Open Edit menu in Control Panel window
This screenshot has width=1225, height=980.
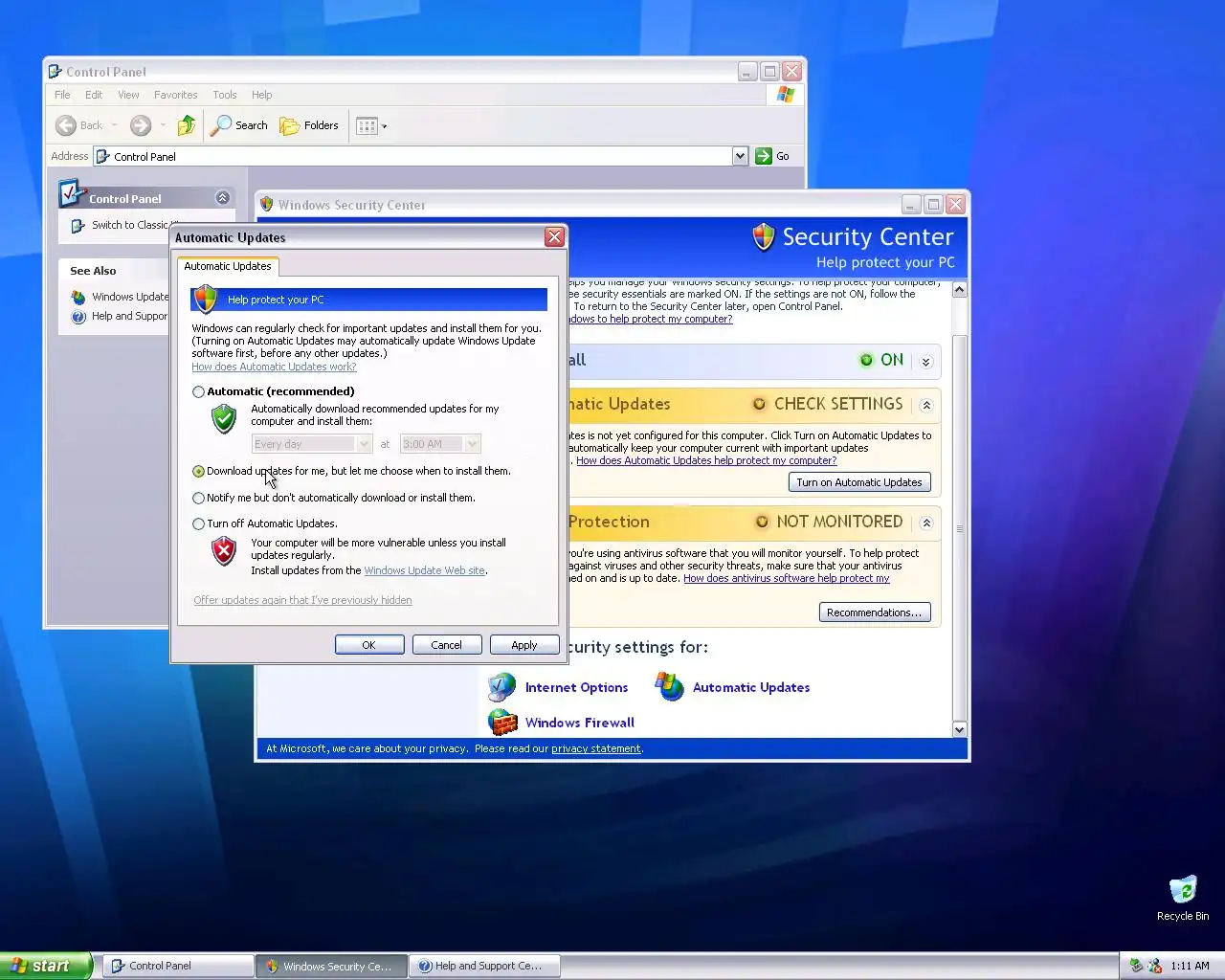coord(94,95)
